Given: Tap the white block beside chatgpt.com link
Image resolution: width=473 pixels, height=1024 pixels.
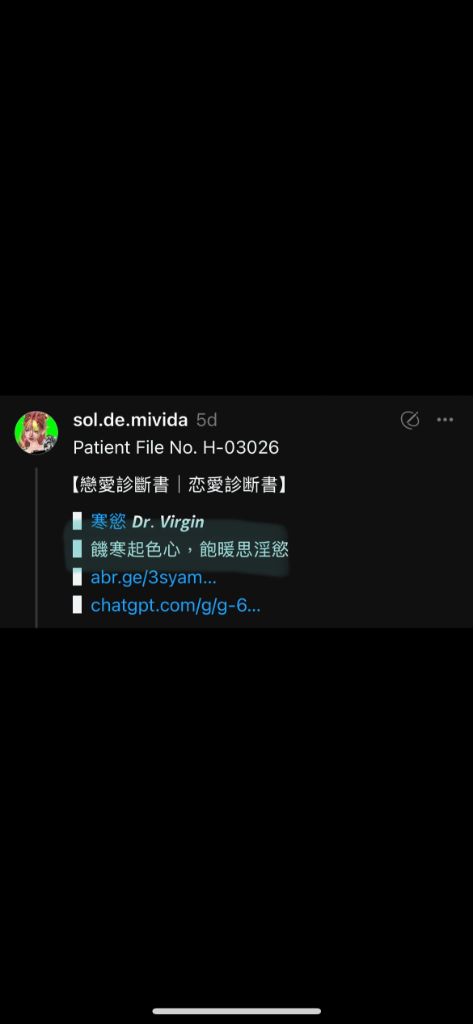Looking at the screenshot, I should (x=77, y=605).
